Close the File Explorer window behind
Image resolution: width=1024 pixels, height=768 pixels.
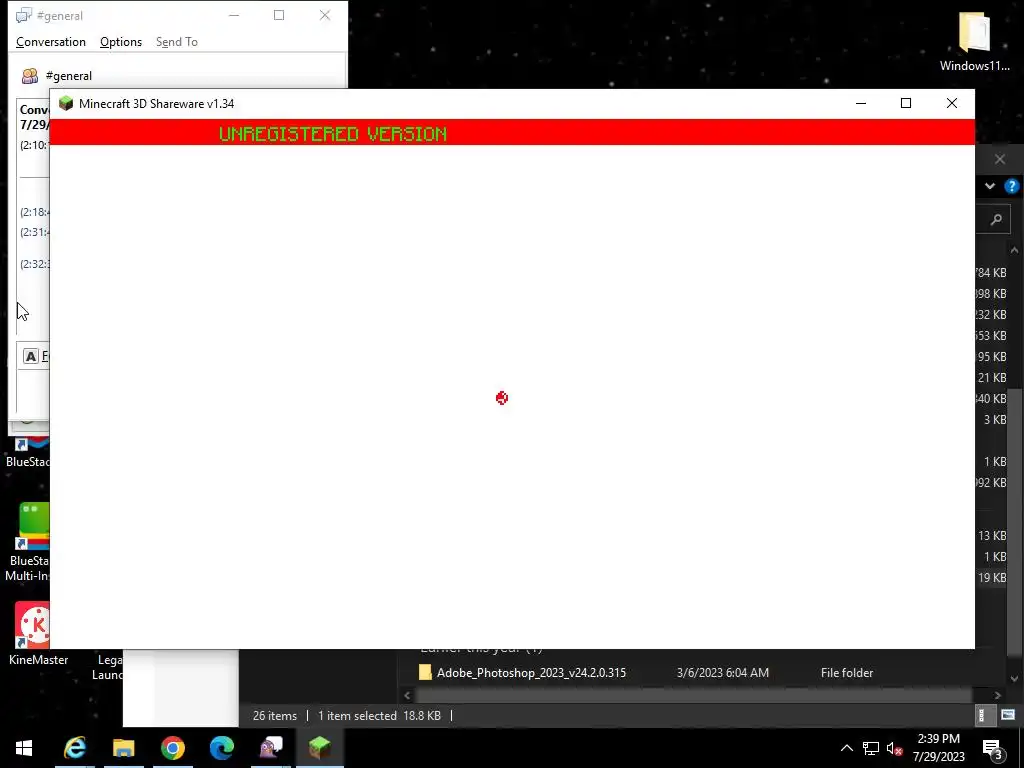(999, 159)
